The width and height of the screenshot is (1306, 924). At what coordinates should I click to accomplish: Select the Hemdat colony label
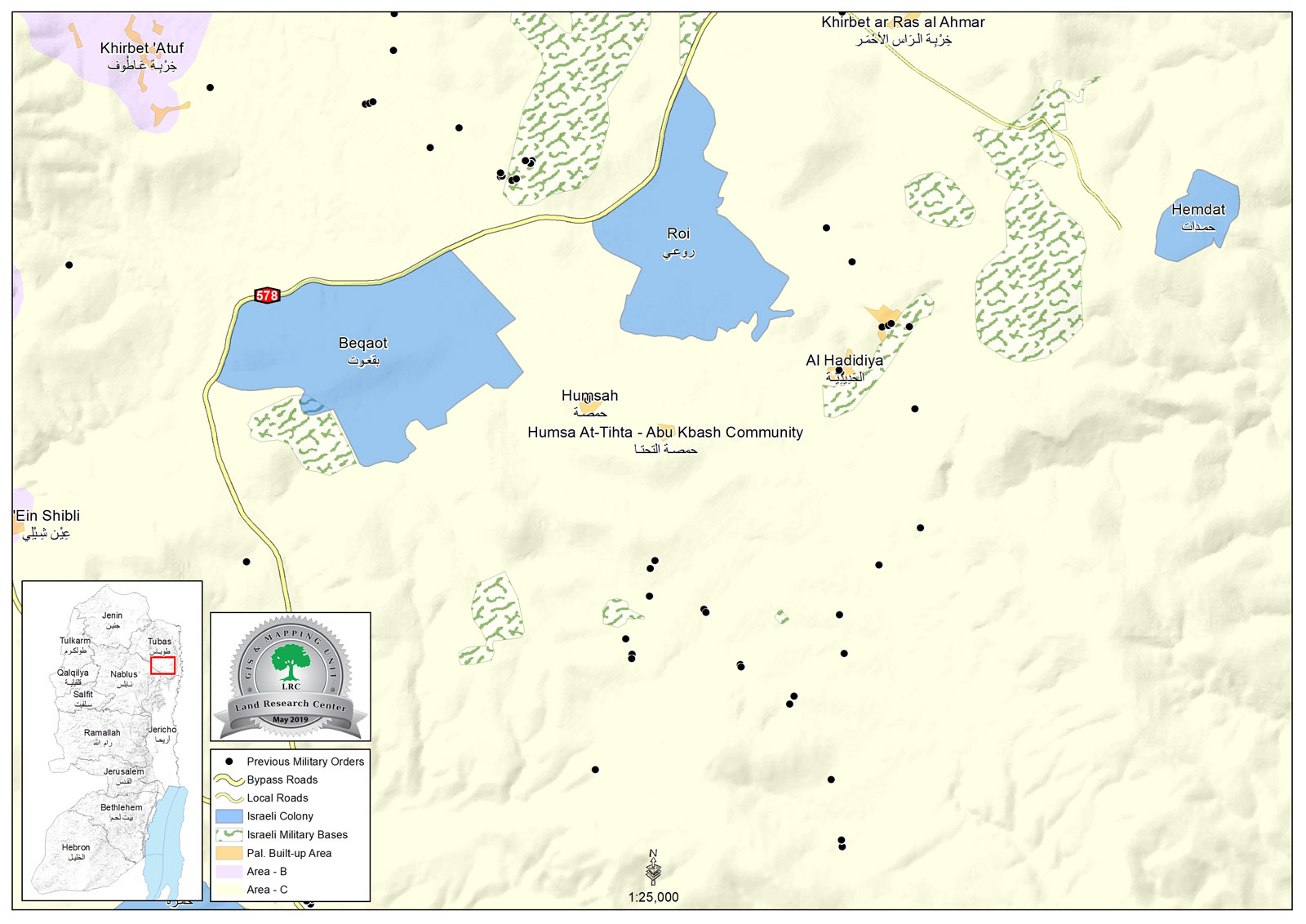(x=1197, y=210)
